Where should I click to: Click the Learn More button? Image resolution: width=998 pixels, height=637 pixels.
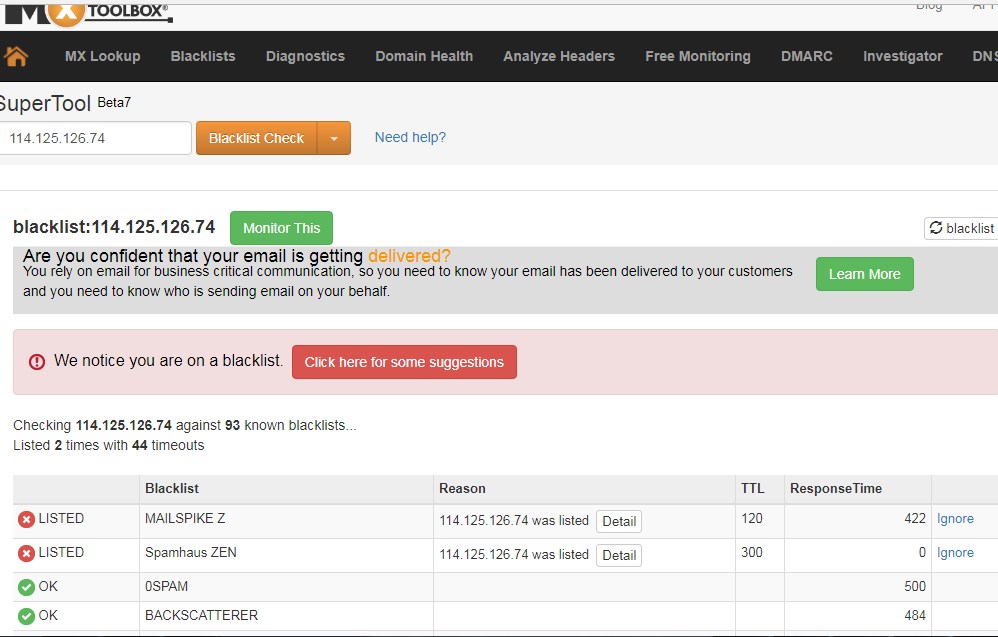pos(864,274)
